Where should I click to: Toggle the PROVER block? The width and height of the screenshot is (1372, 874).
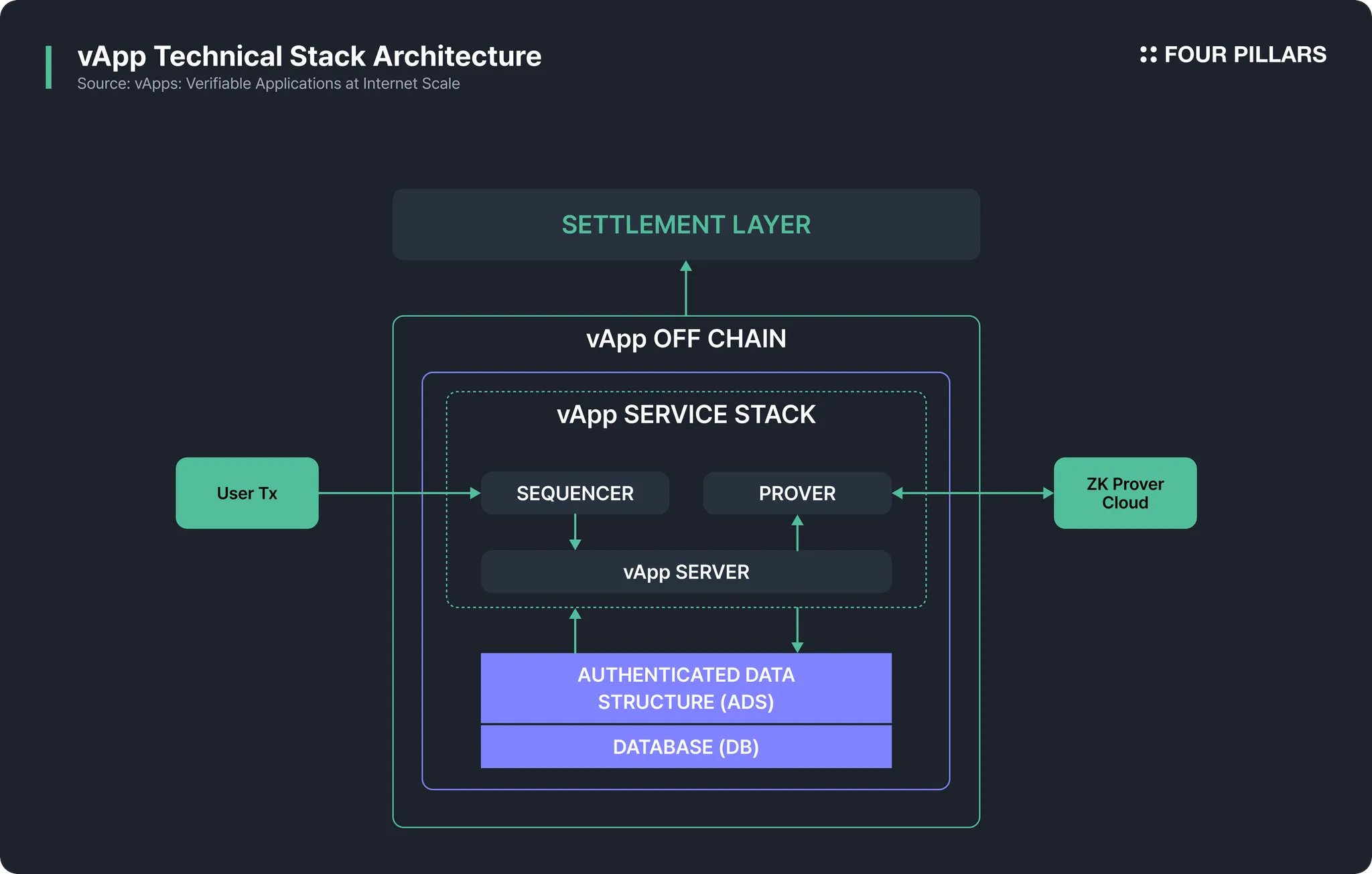click(x=797, y=494)
